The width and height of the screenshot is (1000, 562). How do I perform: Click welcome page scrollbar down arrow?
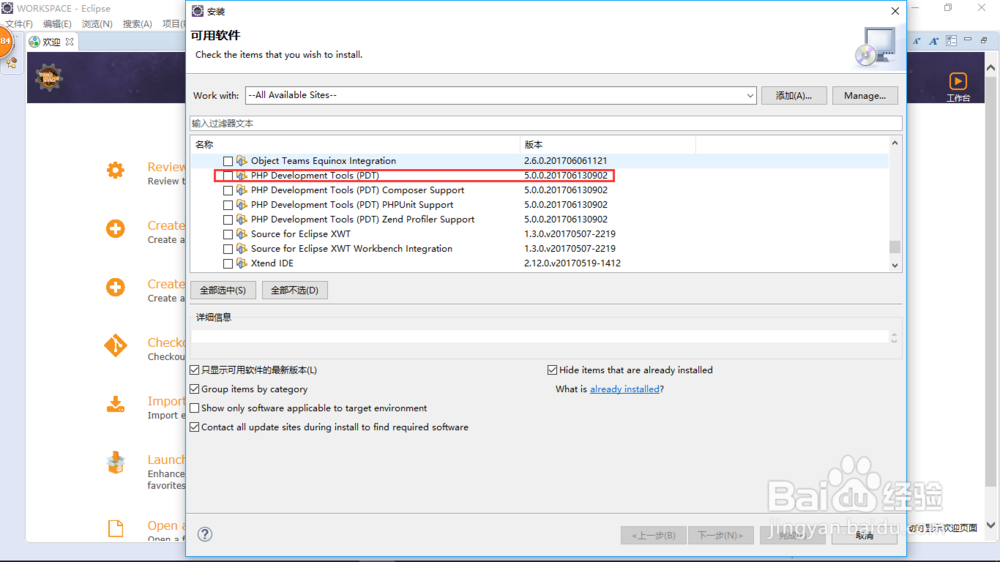[x=990, y=526]
